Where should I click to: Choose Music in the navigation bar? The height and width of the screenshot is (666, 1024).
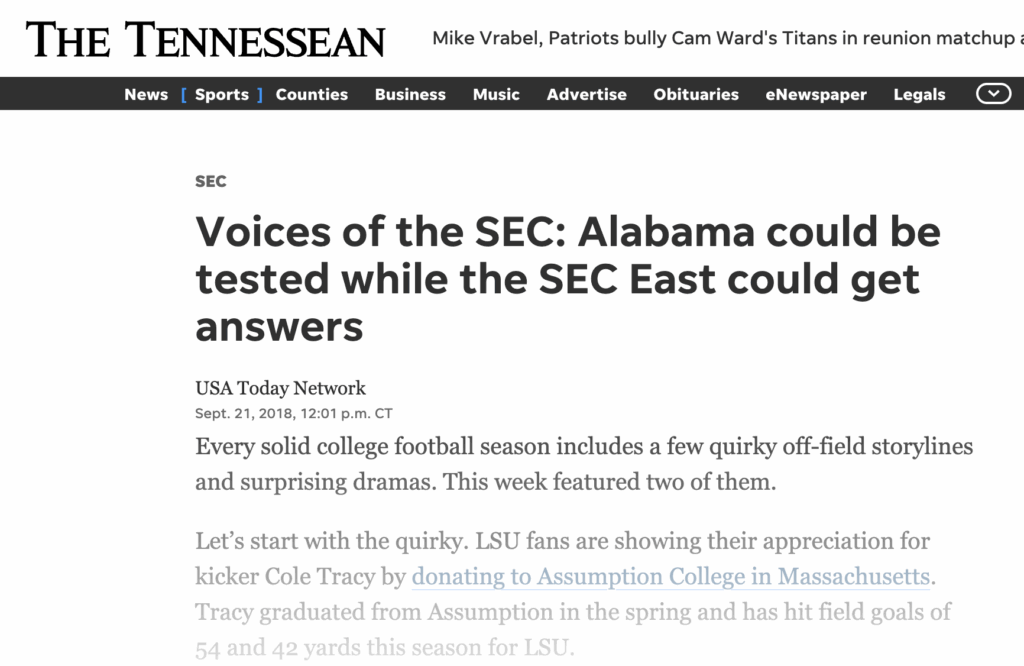point(496,95)
